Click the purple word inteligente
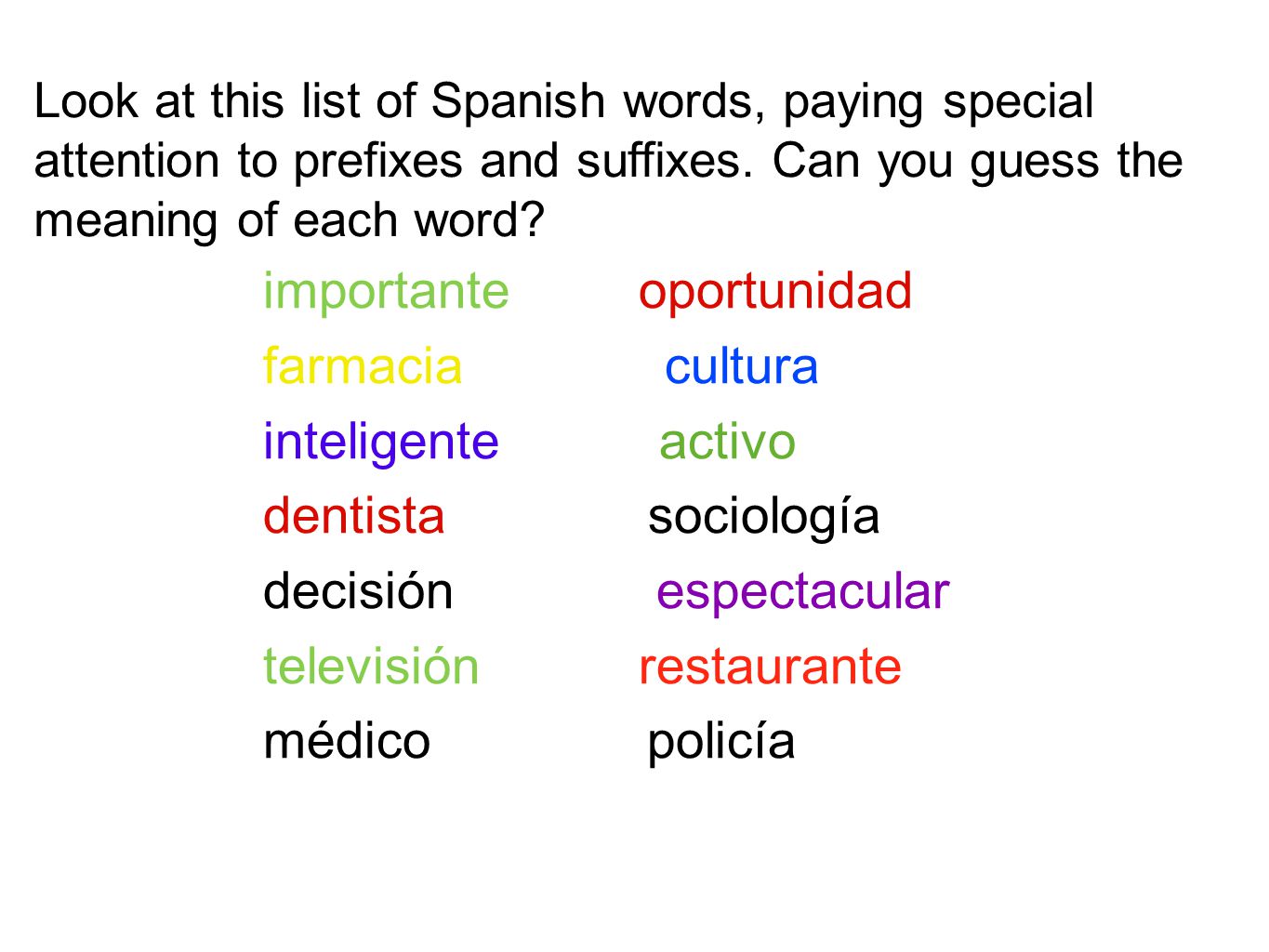1269x952 pixels. click(381, 443)
